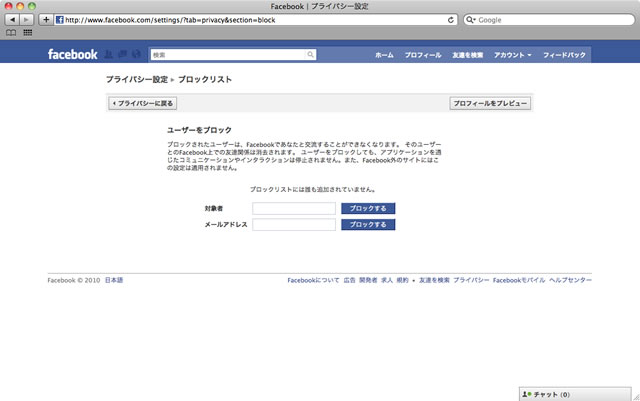Click the yellow minimize window button
Screen dimensions: 640x401
click(20, 6)
